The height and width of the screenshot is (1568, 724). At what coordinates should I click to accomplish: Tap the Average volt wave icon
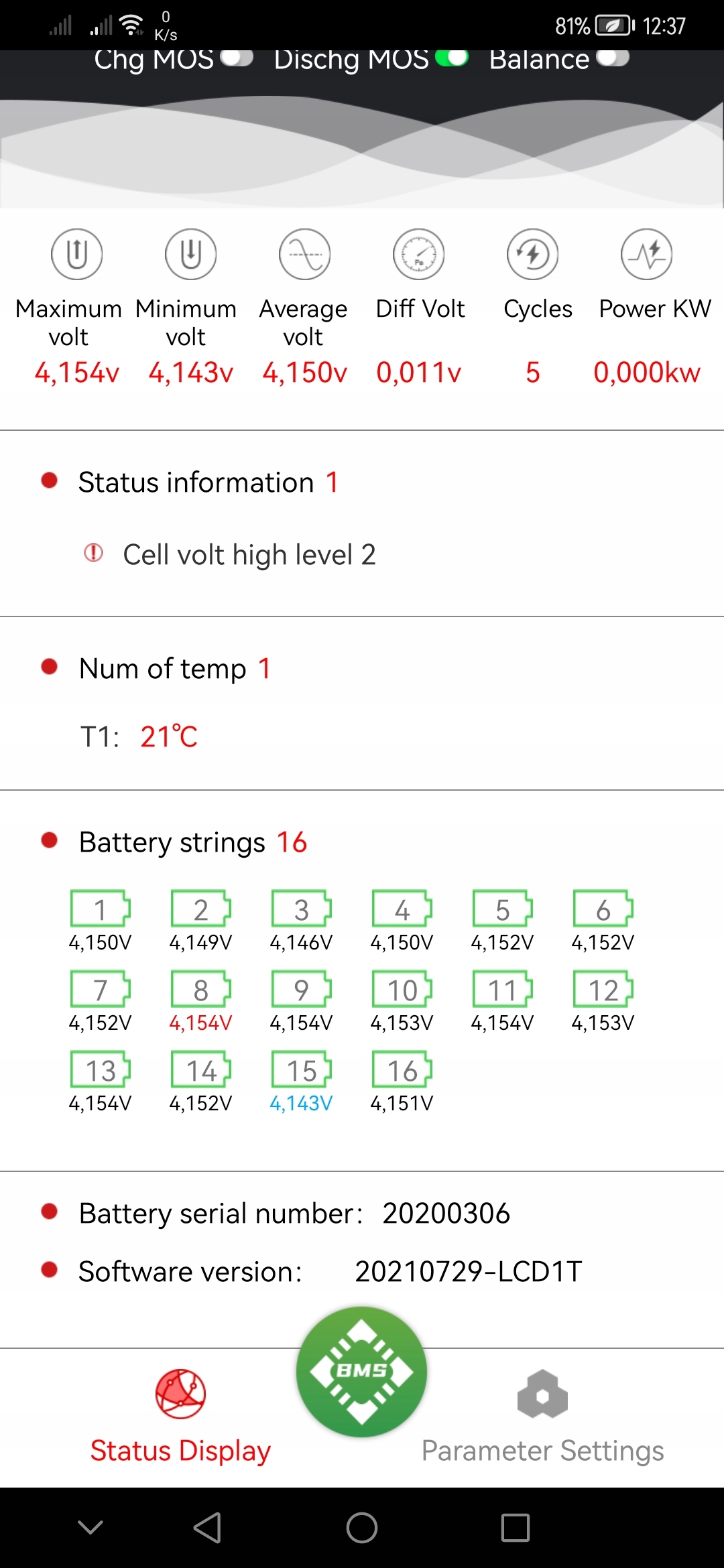[x=305, y=254]
